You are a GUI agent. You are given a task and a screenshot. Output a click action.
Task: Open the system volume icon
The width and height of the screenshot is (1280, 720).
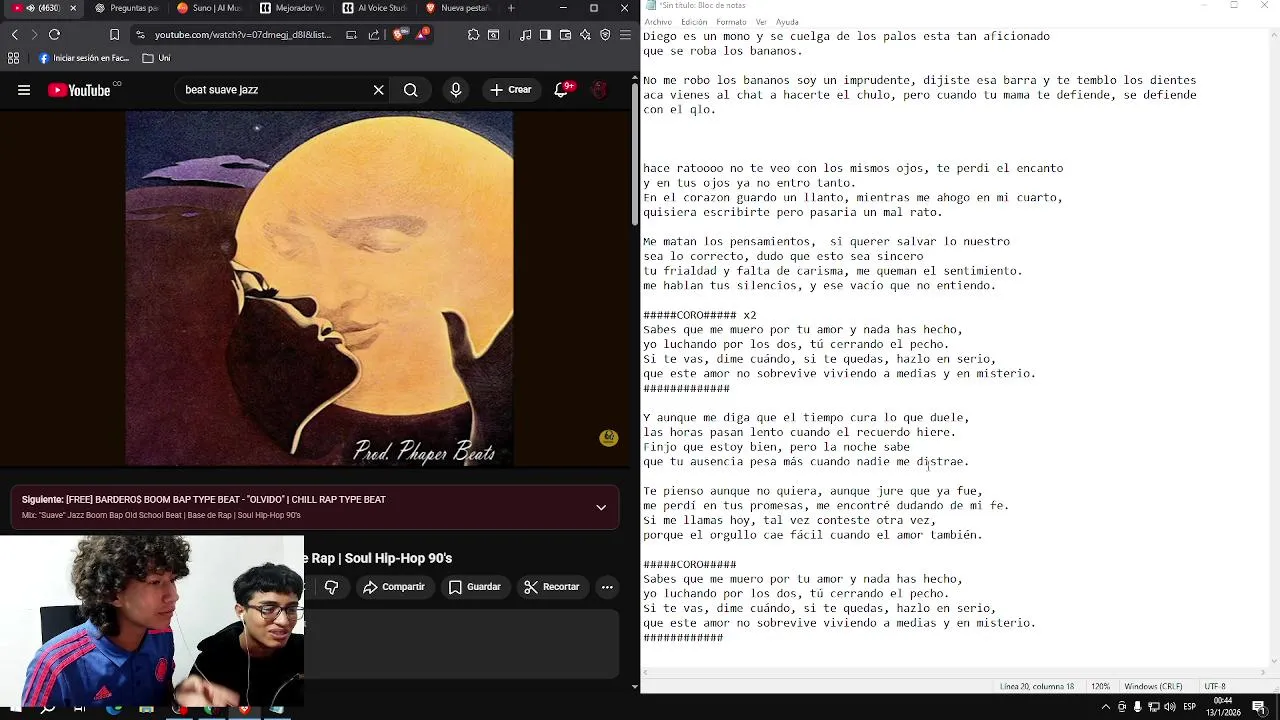[x=1168, y=707]
